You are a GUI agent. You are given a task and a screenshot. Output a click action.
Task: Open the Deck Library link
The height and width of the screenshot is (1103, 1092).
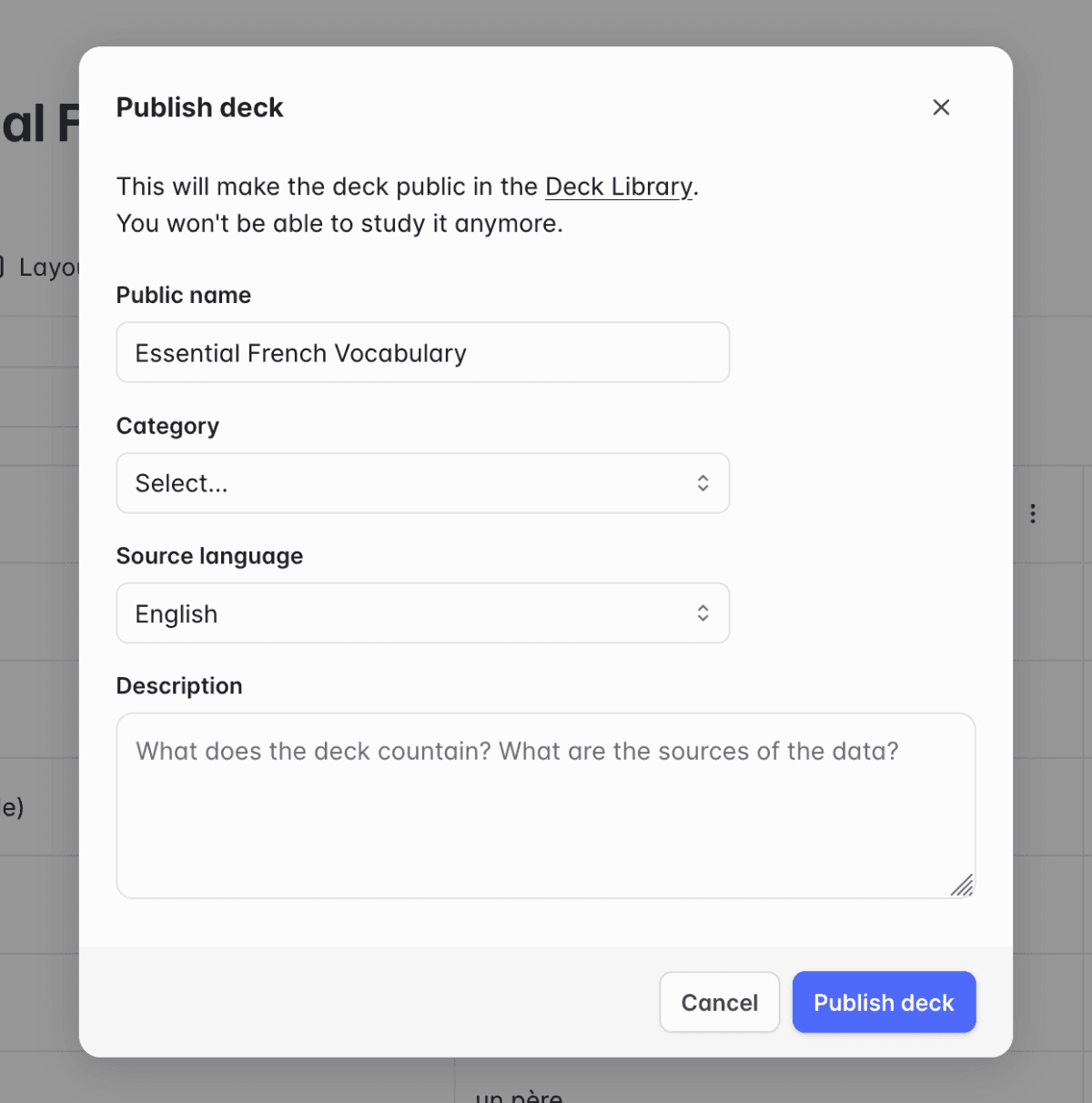click(x=619, y=187)
